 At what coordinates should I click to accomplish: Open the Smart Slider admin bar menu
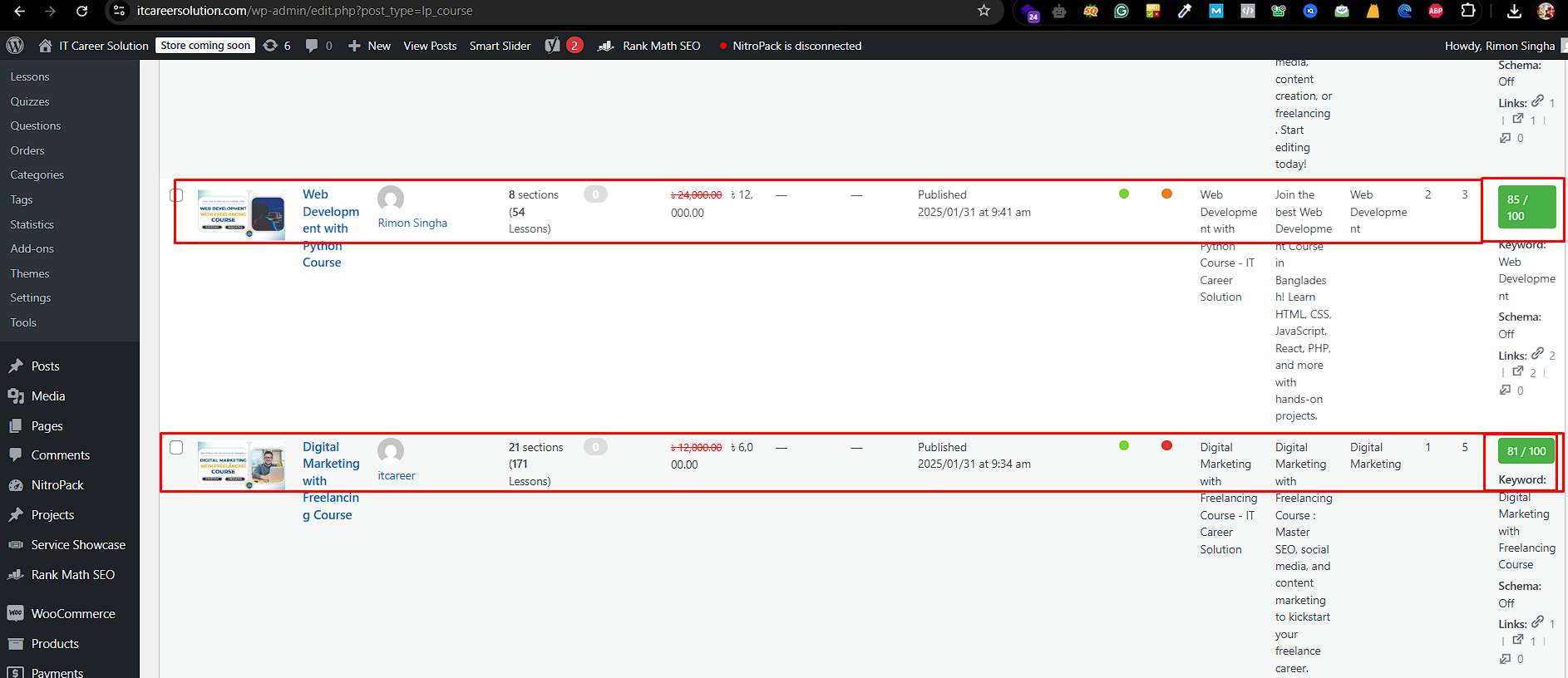pyautogui.click(x=500, y=46)
